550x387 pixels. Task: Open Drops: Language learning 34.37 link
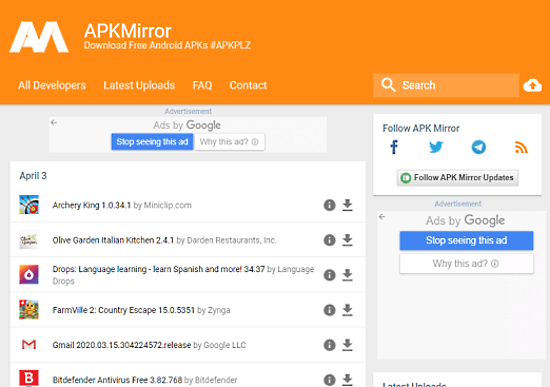[159, 269]
